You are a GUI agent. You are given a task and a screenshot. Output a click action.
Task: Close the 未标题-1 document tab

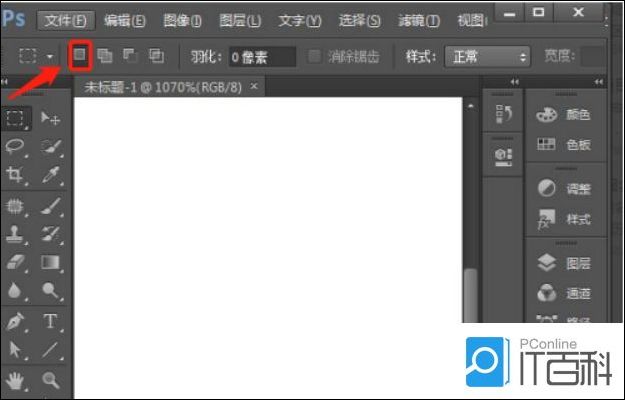tap(254, 86)
